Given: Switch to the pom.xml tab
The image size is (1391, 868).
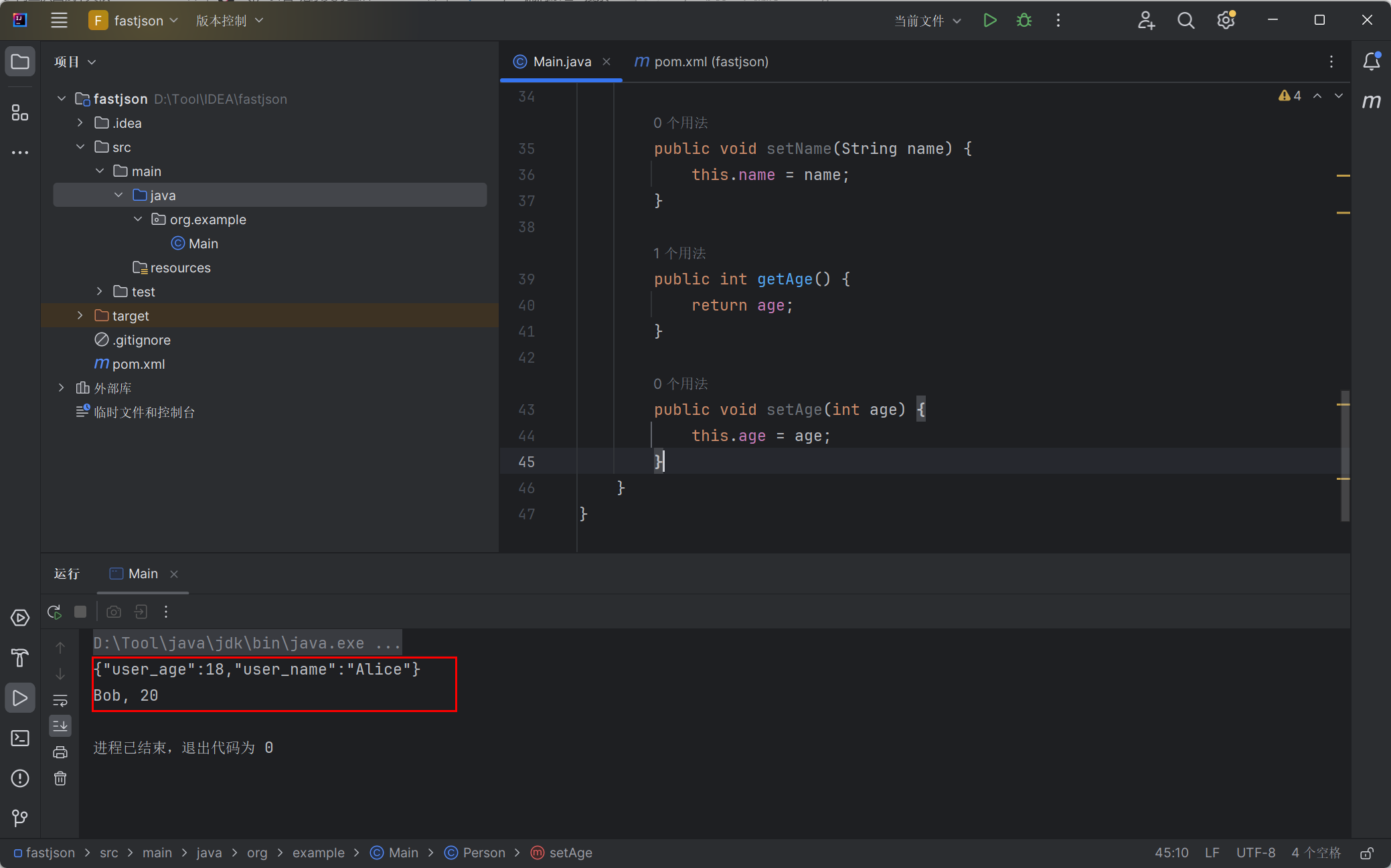Looking at the screenshot, I should click(701, 61).
